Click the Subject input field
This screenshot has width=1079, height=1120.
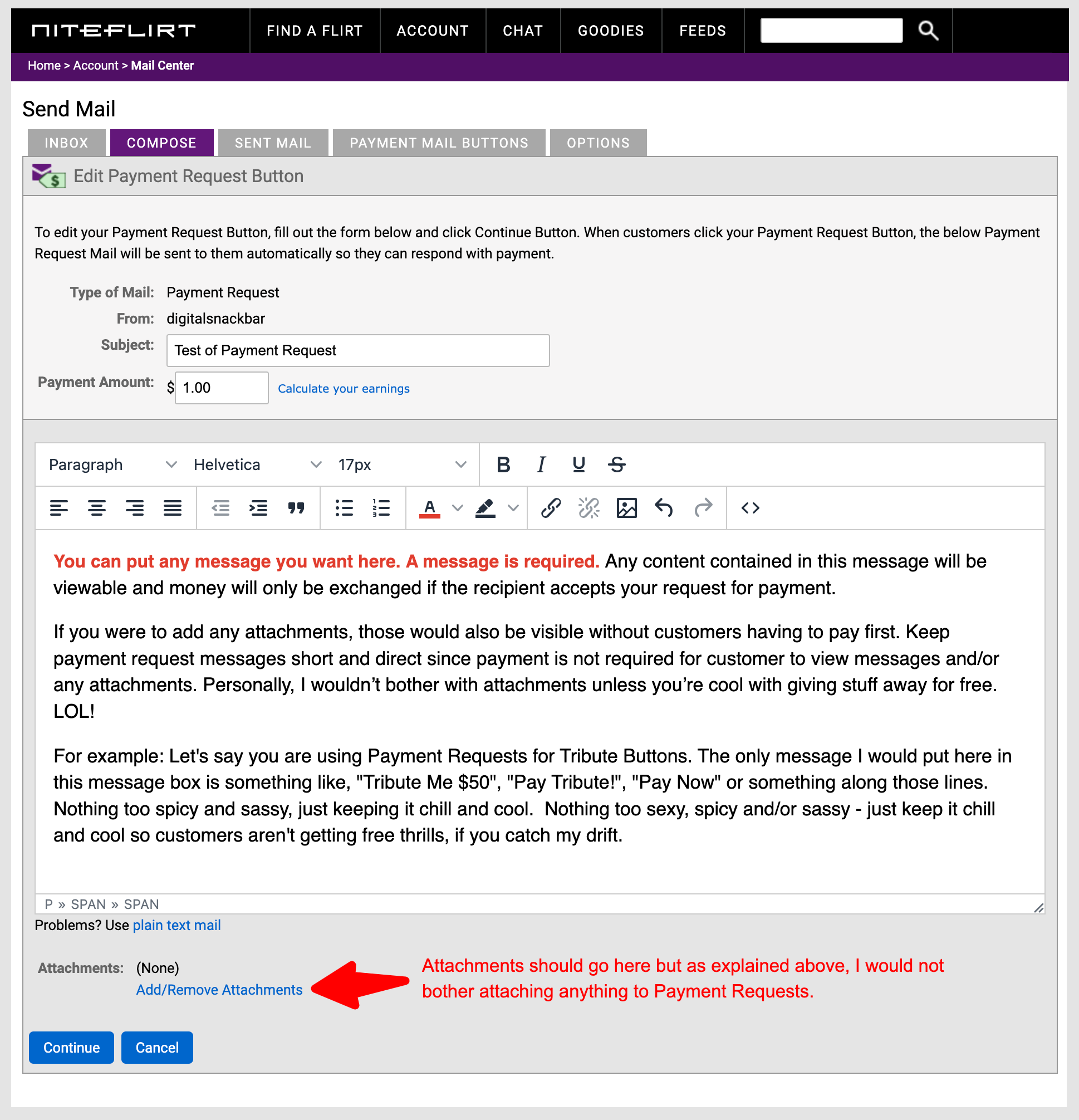pyautogui.click(x=358, y=350)
